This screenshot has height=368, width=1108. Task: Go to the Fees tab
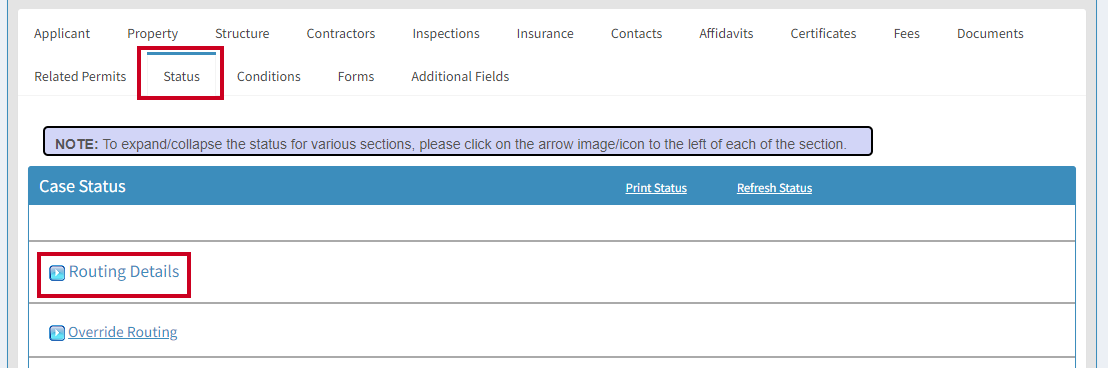[x=907, y=33]
